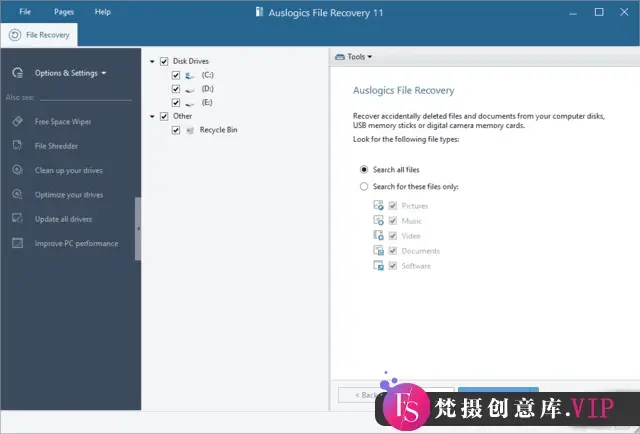Open the Options & Settings dropdown
This screenshot has height=434, width=640.
coord(70,73)
